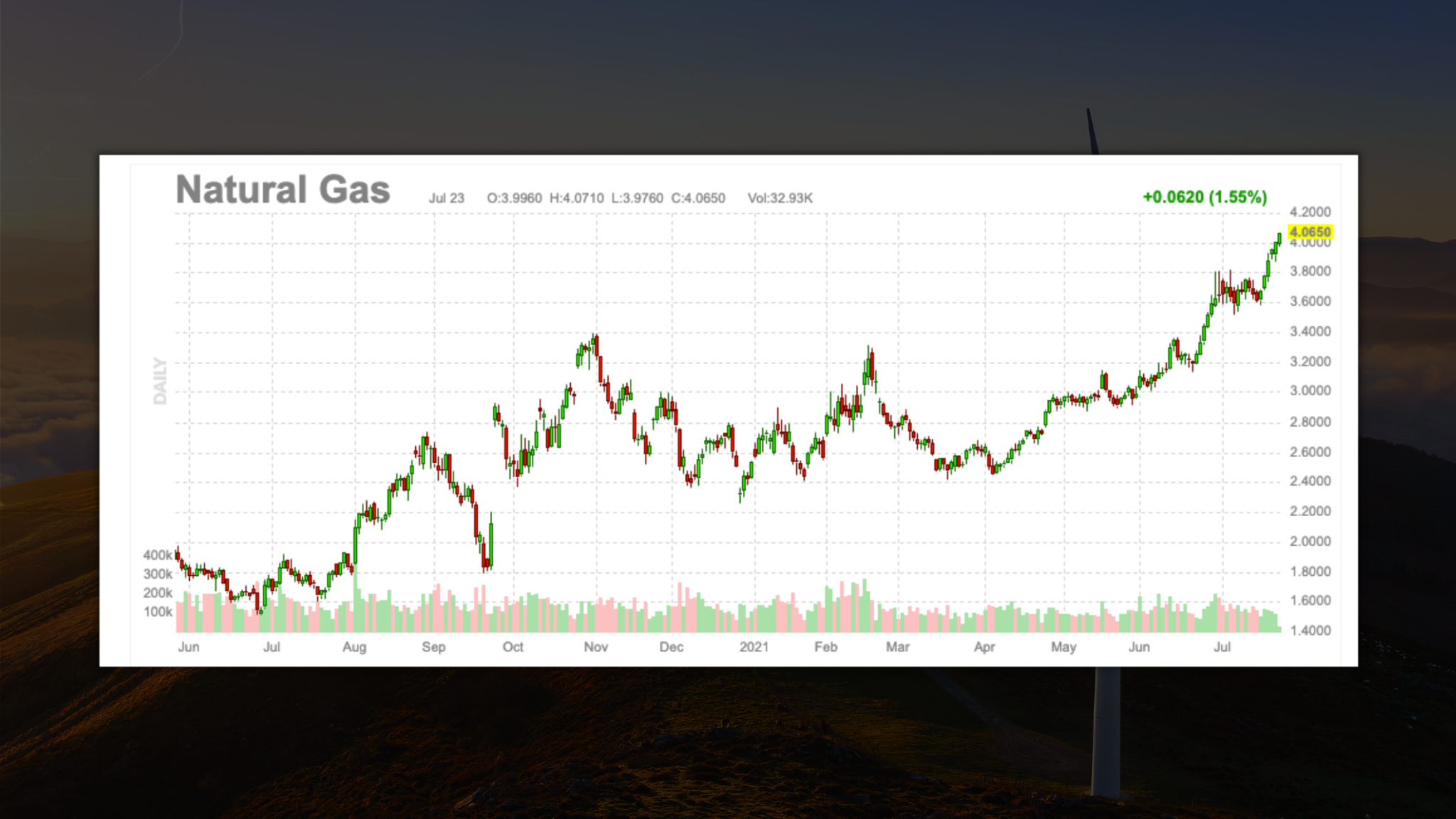Click the 4.2000 price axis label

tap(1310, 212)
